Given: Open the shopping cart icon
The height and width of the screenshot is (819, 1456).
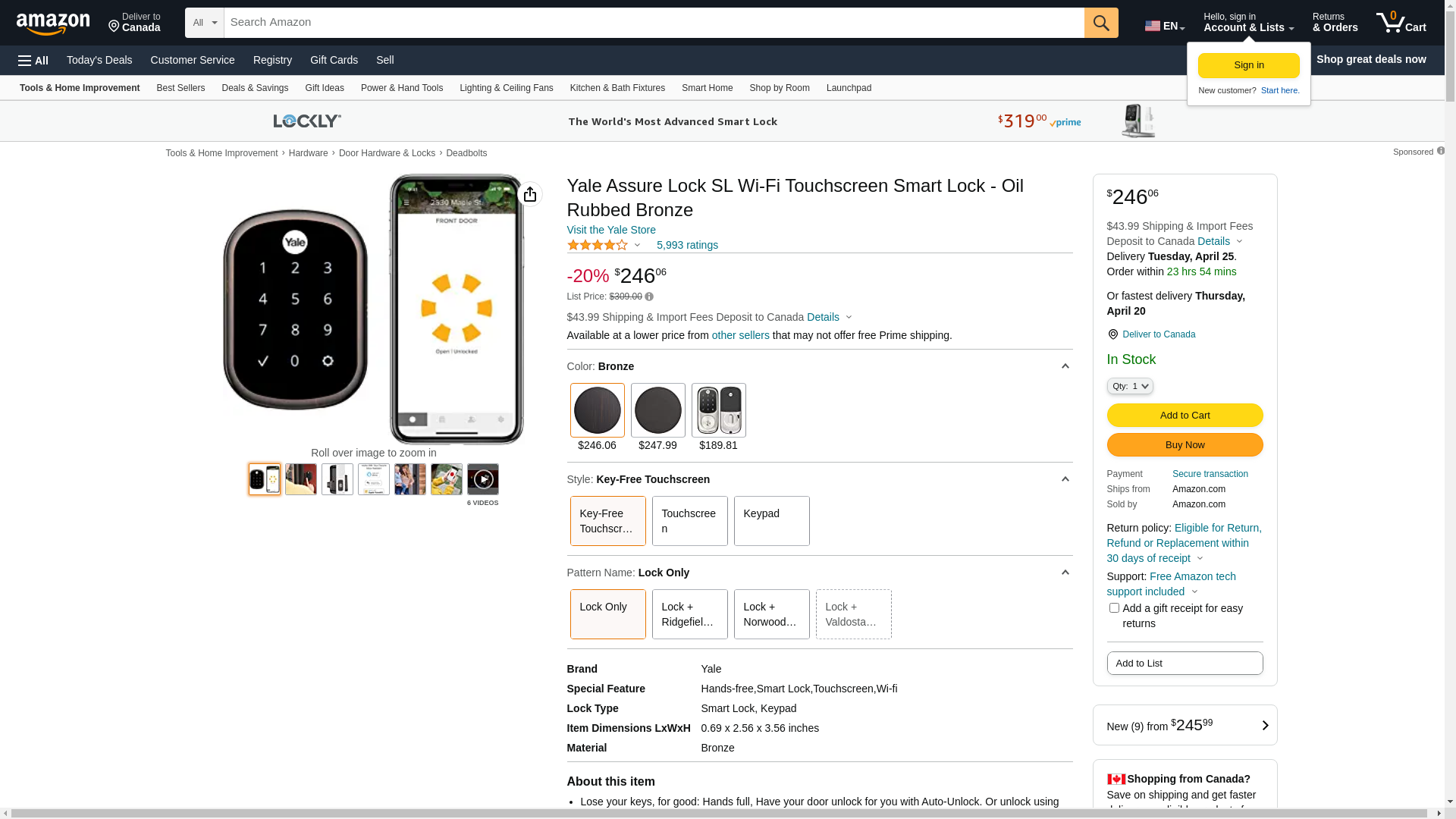Looking at the screenshot, I should click(1401, 23).
